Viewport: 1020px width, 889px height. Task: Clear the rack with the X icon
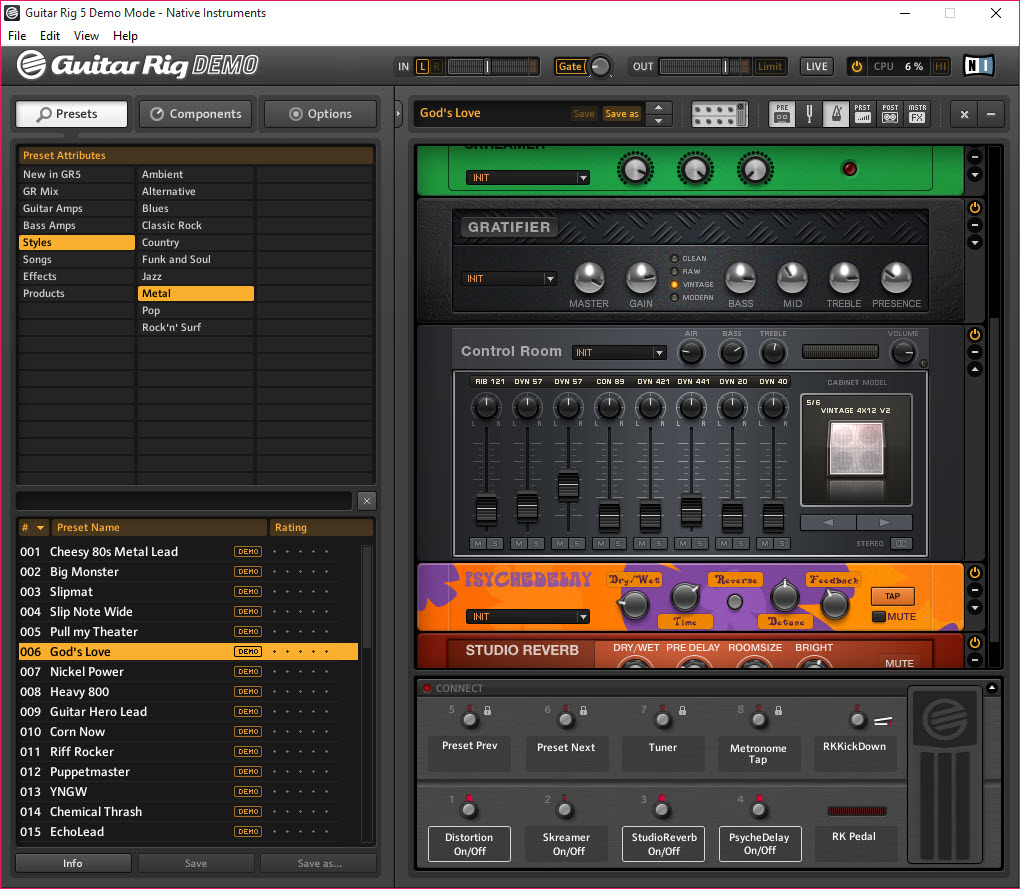(964, 114)
